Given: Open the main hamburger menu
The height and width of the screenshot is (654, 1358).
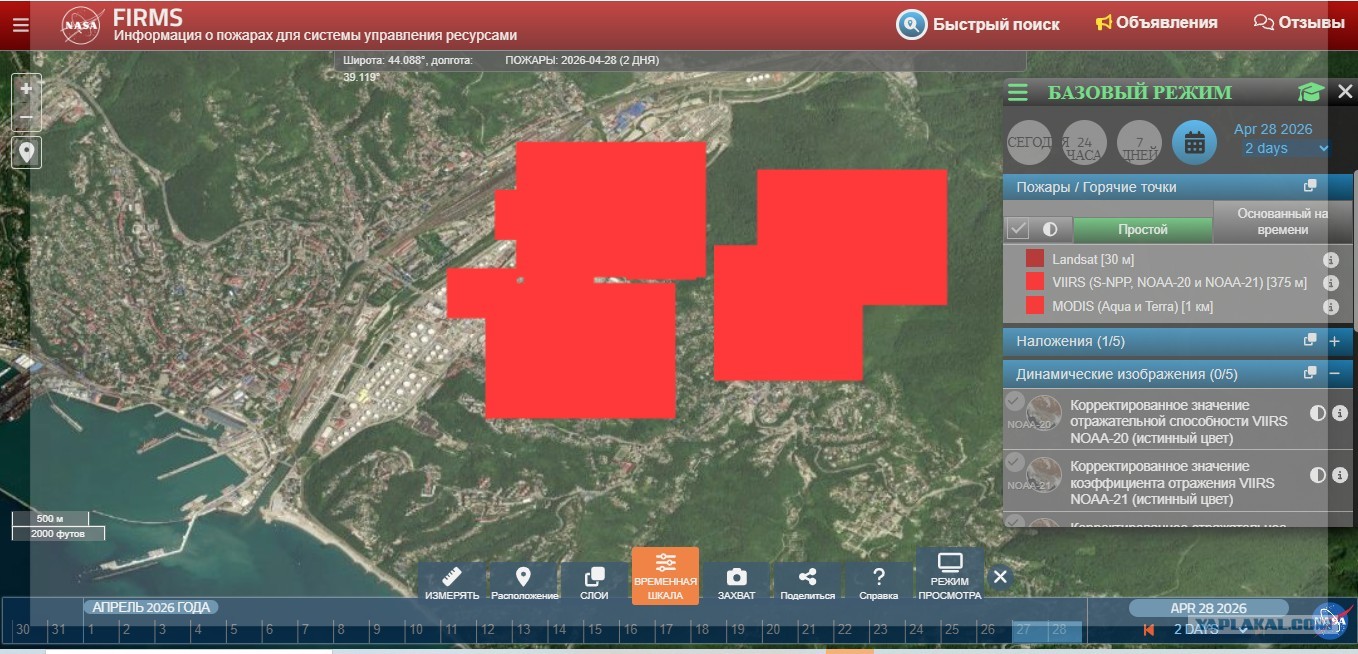Looking at the screenshot, I should coord(21,24).
